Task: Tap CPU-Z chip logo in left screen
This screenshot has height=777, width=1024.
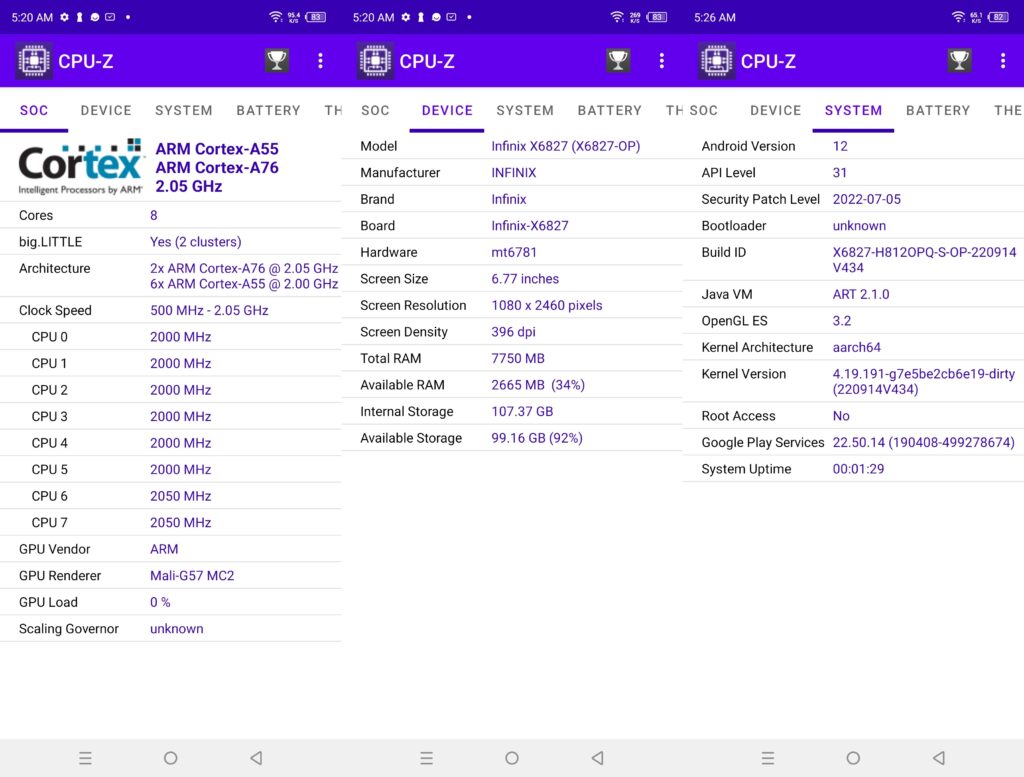Action: pos(34,61)
